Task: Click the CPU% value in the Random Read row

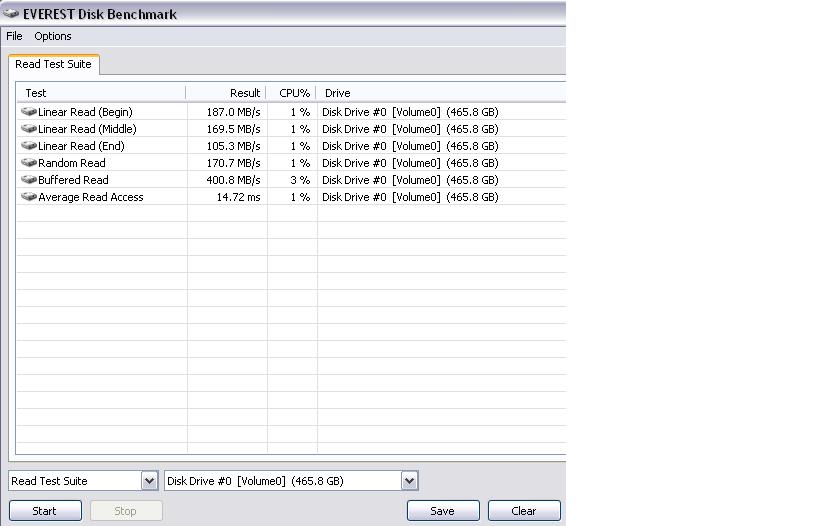Action: 300,162
